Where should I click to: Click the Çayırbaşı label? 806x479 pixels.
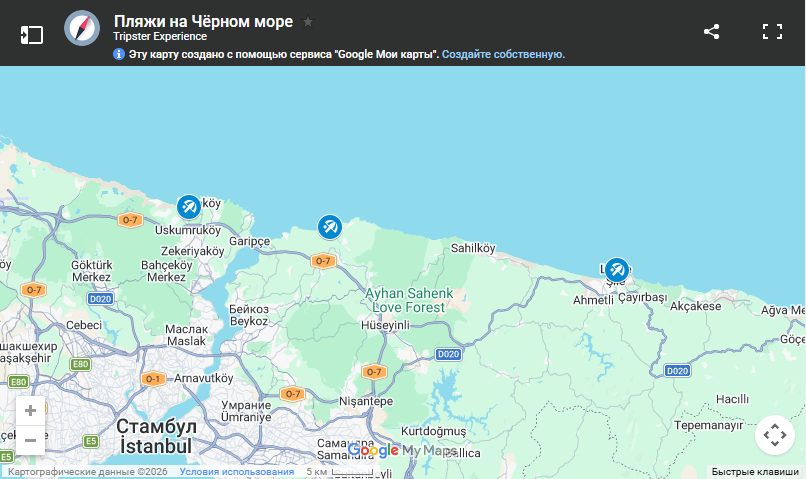(643, 298)
